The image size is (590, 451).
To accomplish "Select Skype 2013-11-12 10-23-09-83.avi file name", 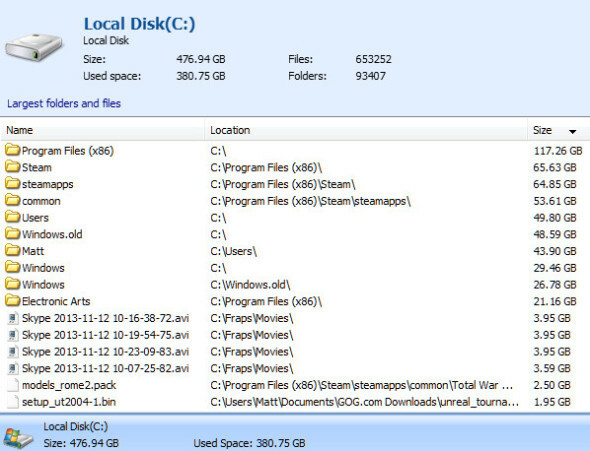I will pyautogui.click(x=105, y=352).
